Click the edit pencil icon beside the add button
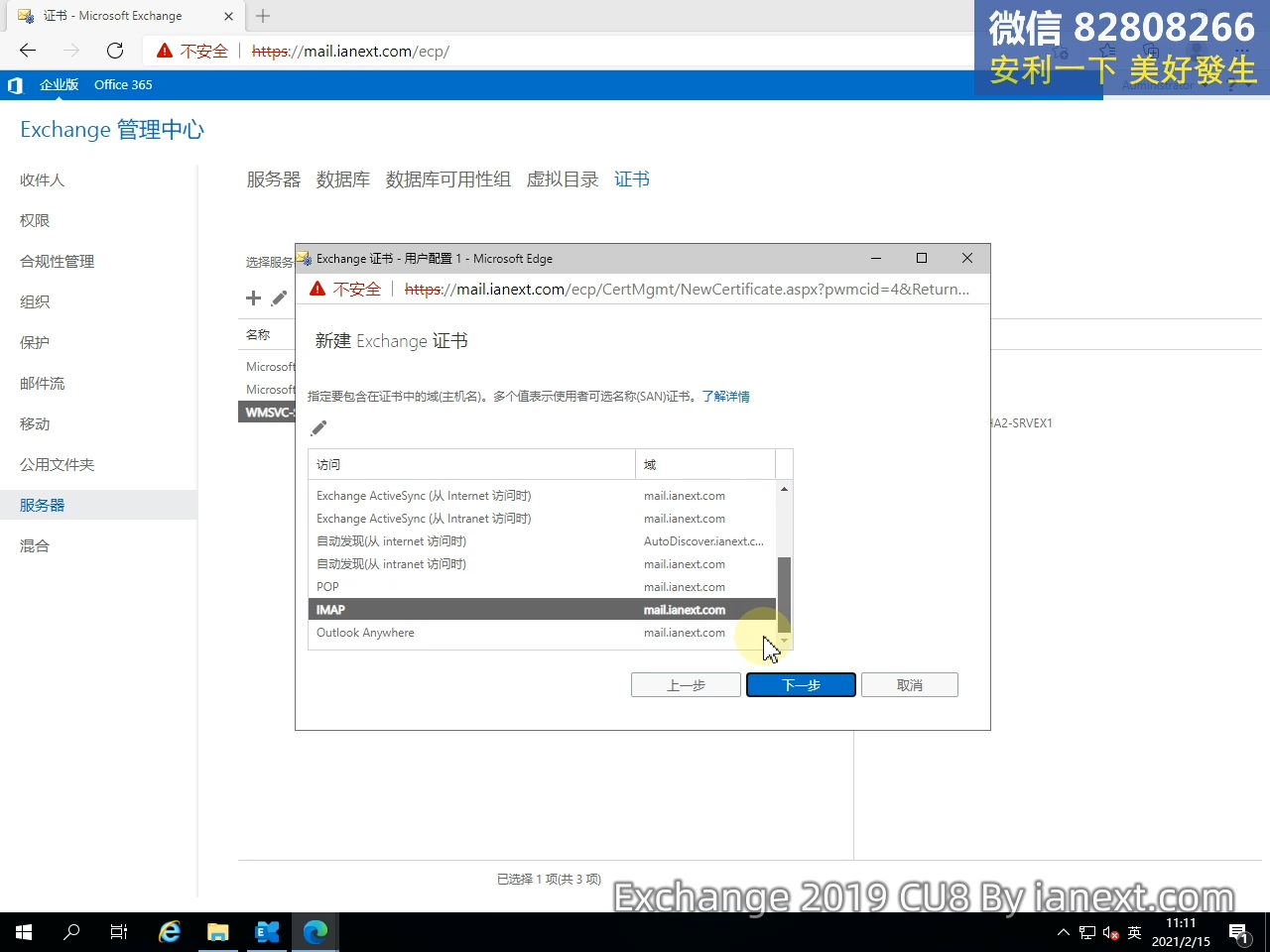The height and width of the screenshot is (952, 1270). coord(280,298)
